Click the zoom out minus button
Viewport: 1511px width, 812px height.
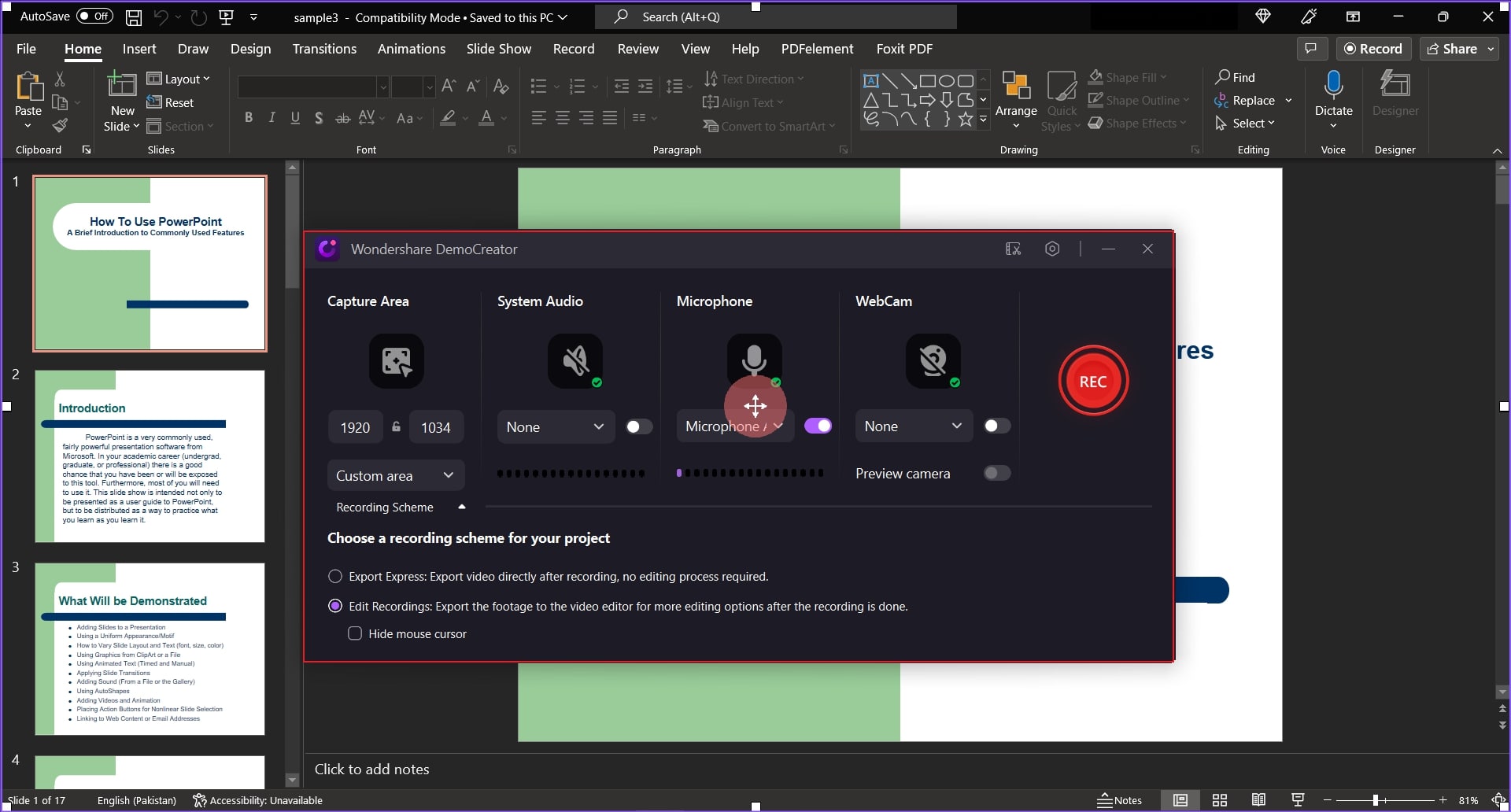[x=1328, y=800]
